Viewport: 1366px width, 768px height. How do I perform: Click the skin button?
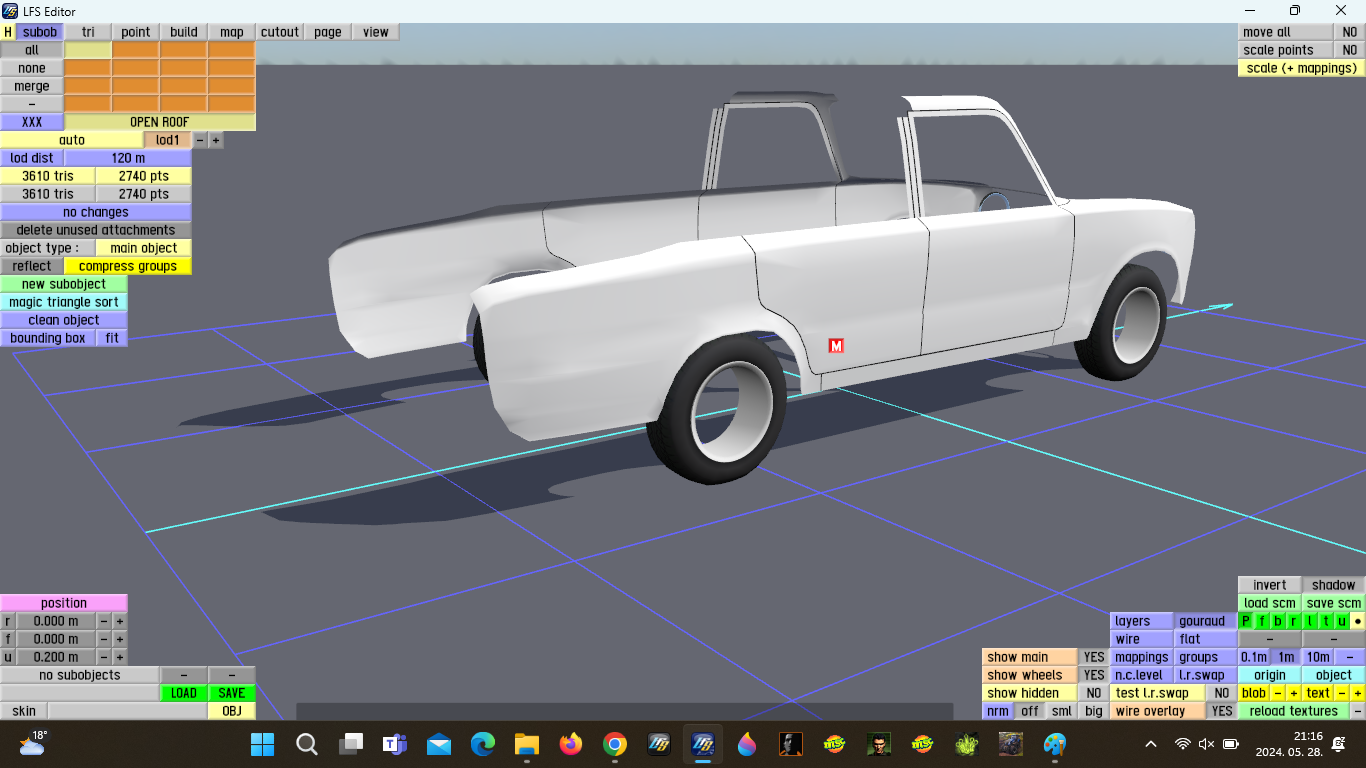[x=24, y=711]
